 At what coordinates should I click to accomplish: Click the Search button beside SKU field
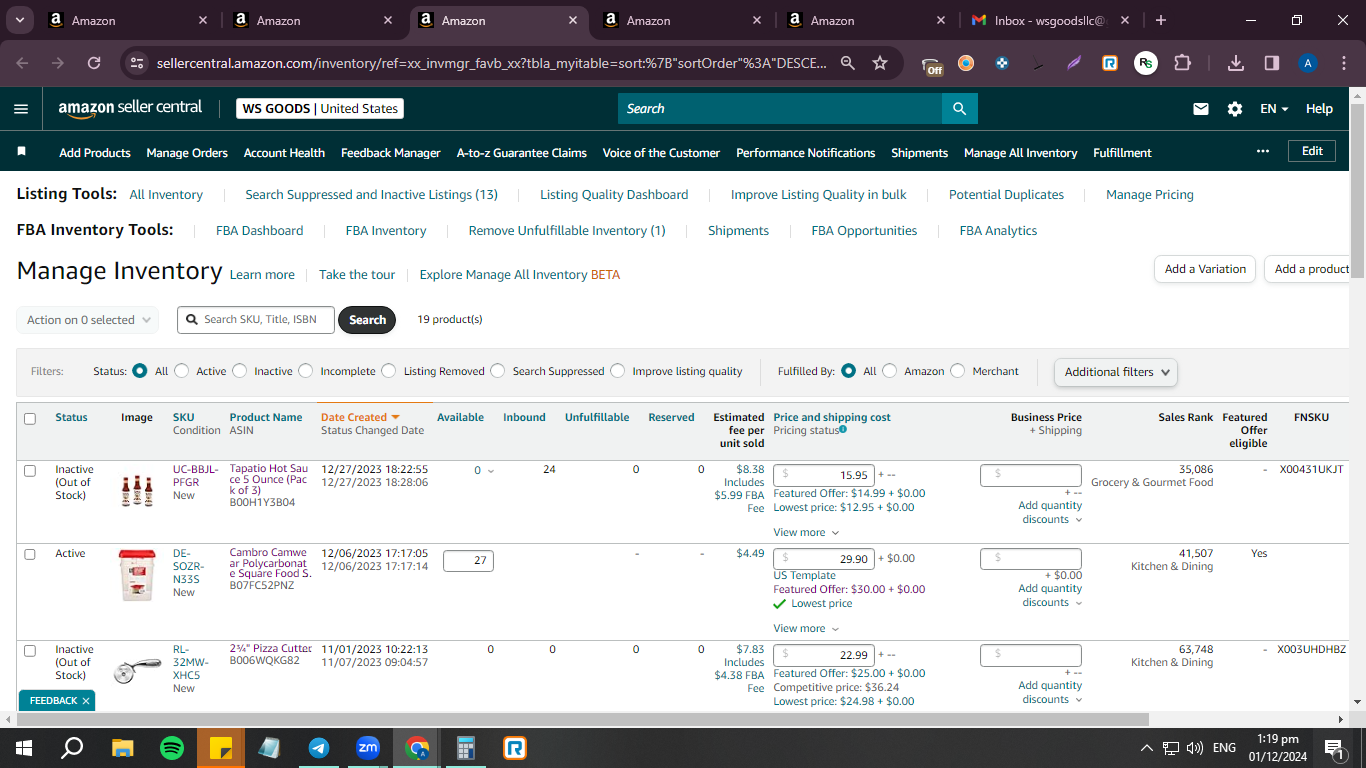coord(367,320)
